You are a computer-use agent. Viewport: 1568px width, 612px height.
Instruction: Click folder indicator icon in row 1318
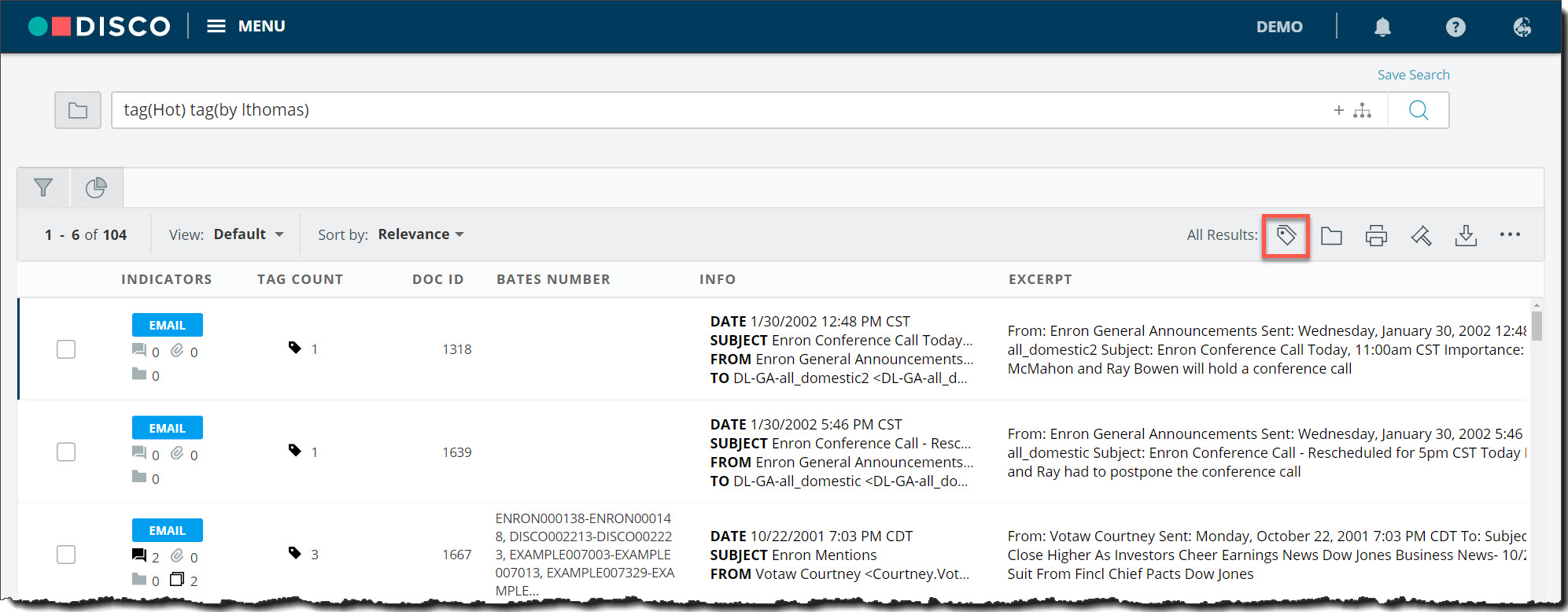(139, 374)
